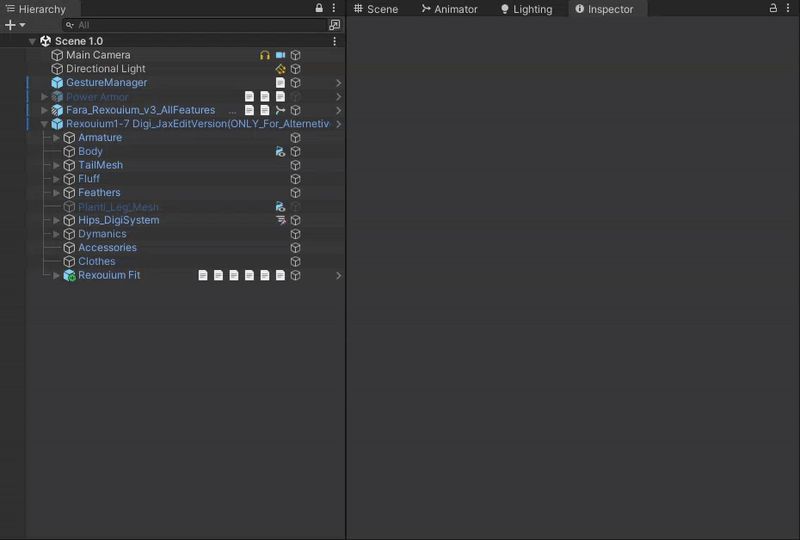Viewport: 800px width, 540px height.
Task: Open the Scene 1.0 three-dot options menu
Action: pos(335,41)
